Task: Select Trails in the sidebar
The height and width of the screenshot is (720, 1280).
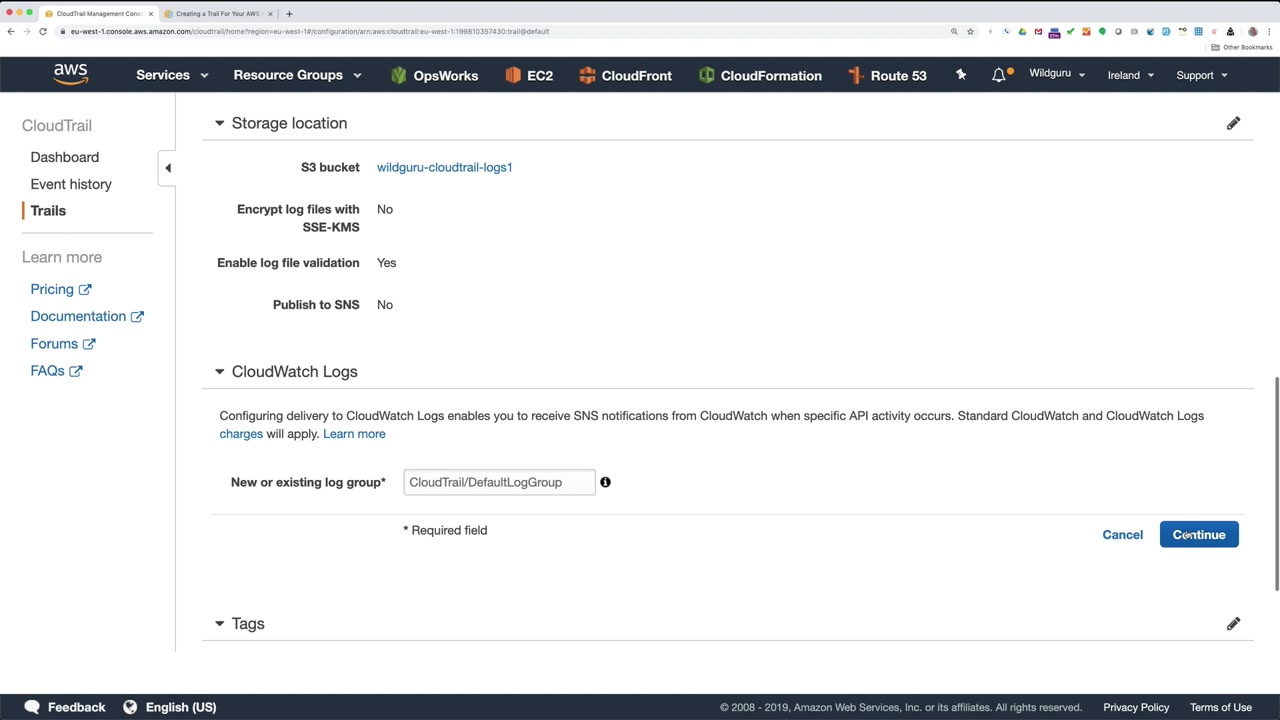Action: 48,211
